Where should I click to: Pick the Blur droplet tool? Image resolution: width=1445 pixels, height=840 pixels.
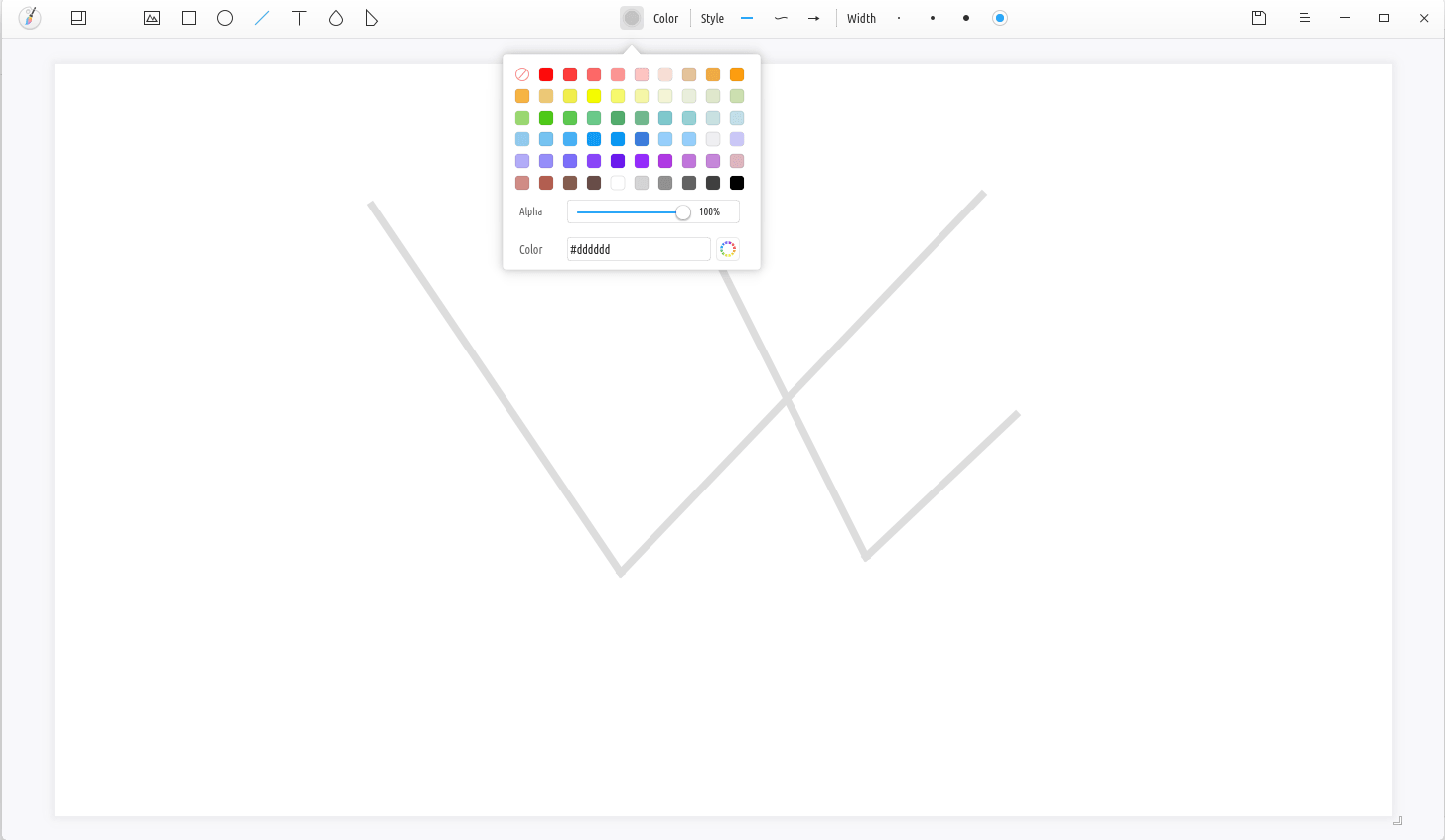(336, 18)
